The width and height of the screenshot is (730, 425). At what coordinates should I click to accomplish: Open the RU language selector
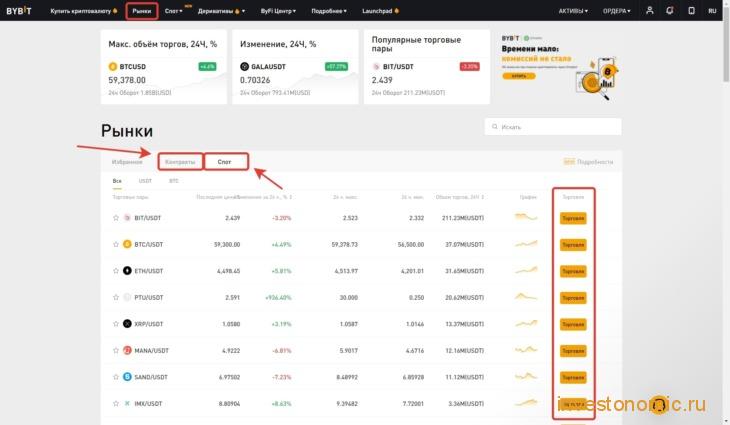(x=712, y=11)
